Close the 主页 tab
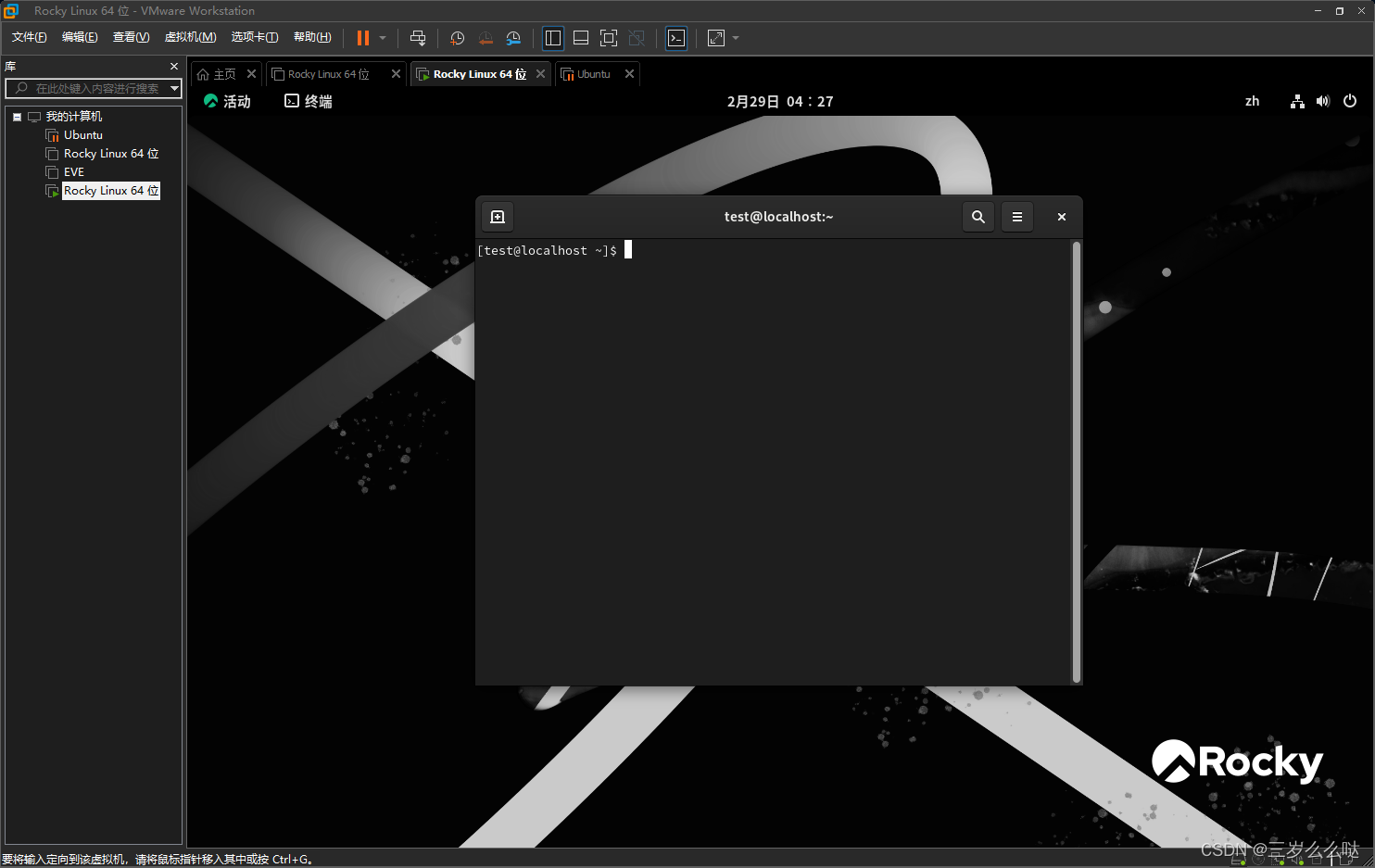 (251, 74)
